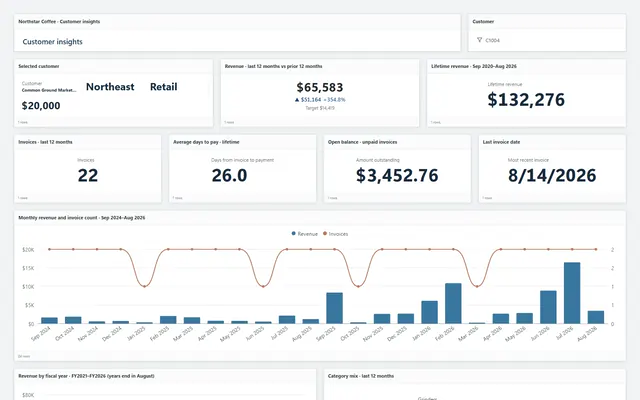The image size is (640, 400).
Task: Click the up triangle beside $51,164
Action: pos(297,100)
